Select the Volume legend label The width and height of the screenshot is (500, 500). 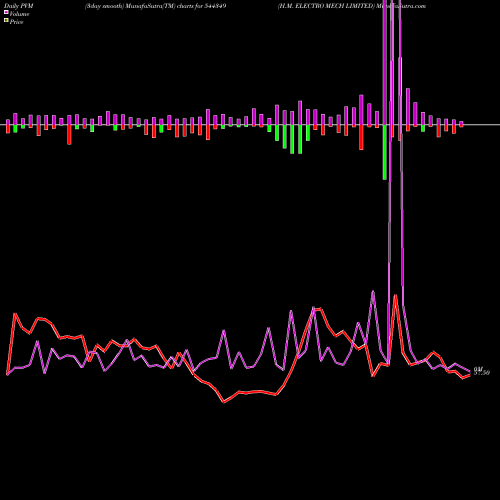[19, 14]
